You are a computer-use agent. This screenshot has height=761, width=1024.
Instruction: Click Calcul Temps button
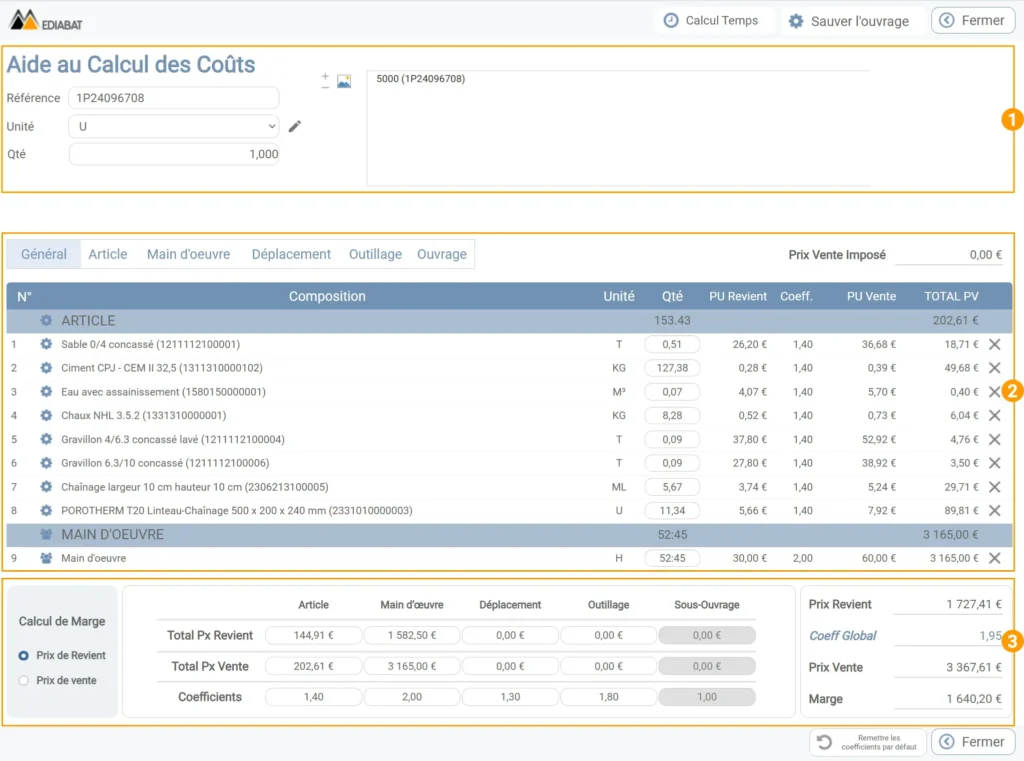tap(711, 21)
